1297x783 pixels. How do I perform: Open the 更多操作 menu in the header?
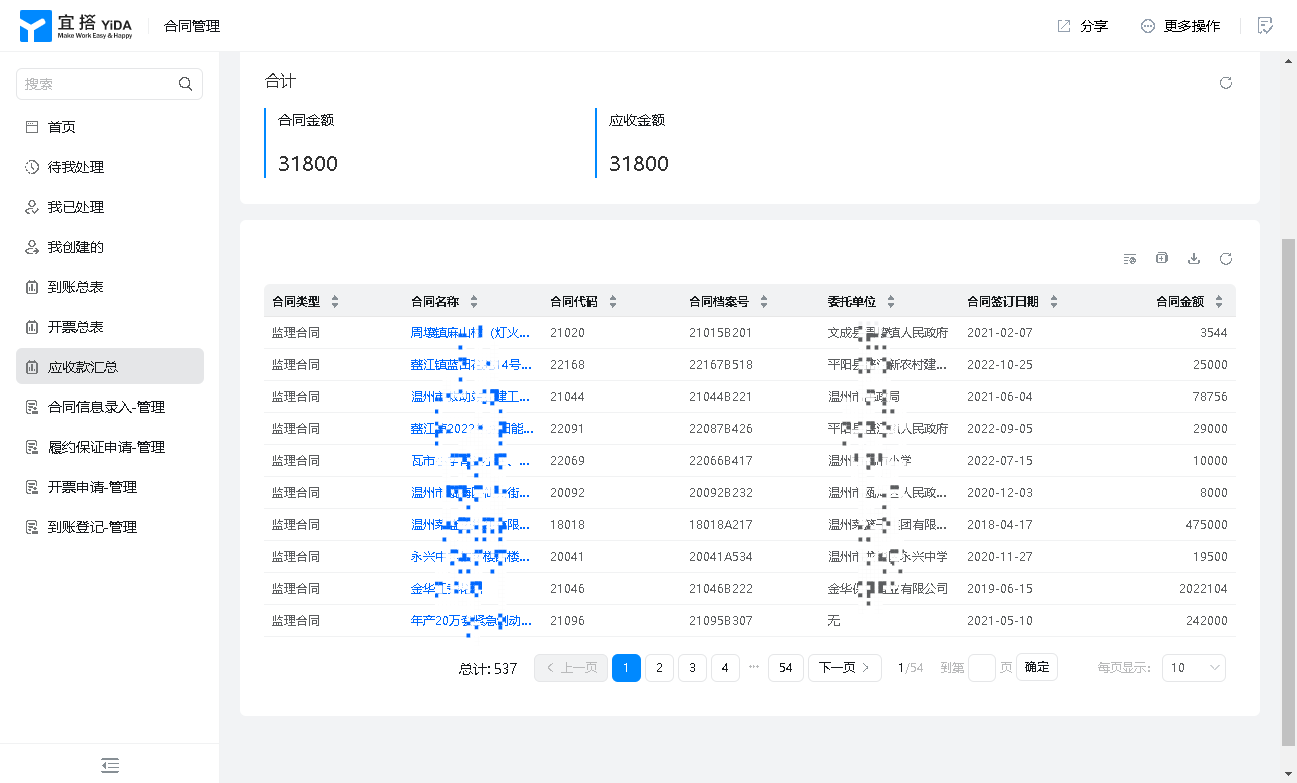[x=1180, y=26]
